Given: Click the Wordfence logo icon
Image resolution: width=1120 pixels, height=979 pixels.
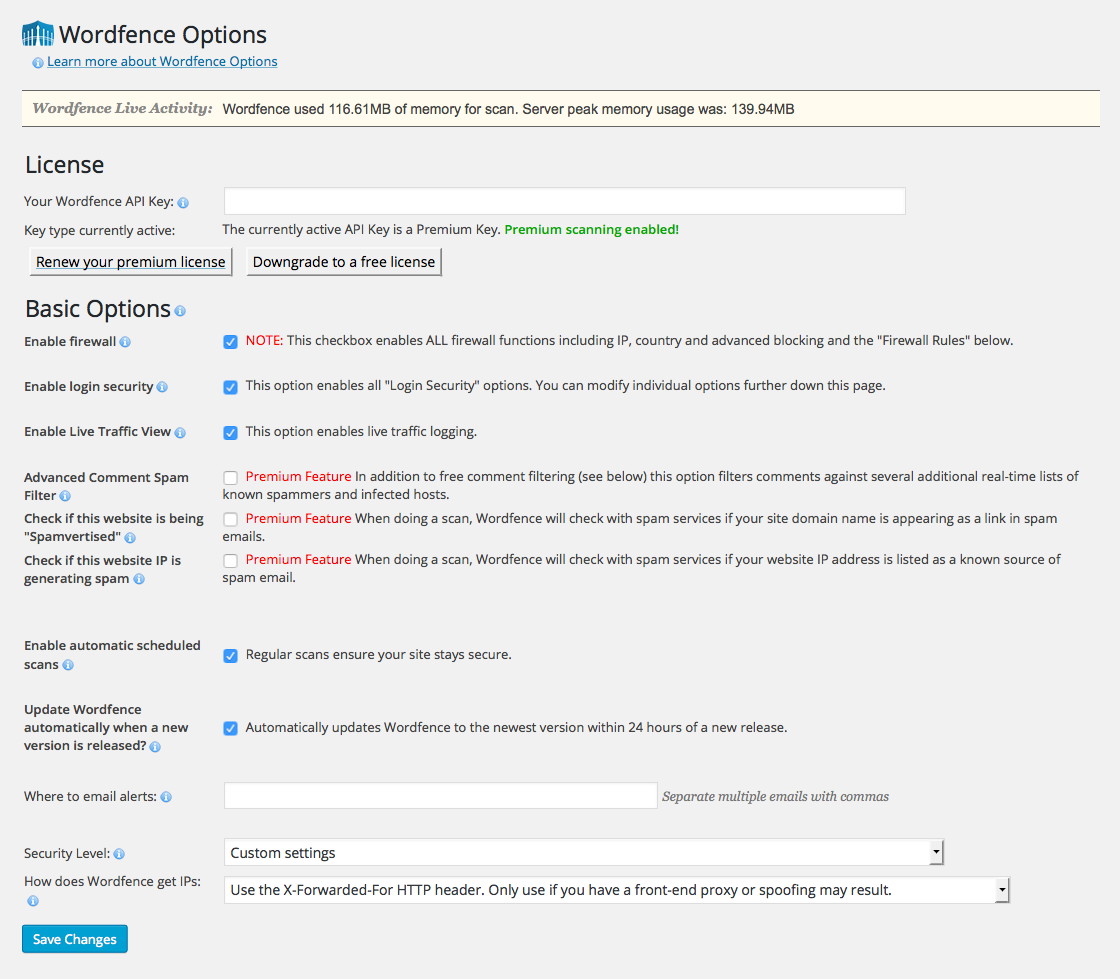Looking at the screenshot, I should point(38,34).
